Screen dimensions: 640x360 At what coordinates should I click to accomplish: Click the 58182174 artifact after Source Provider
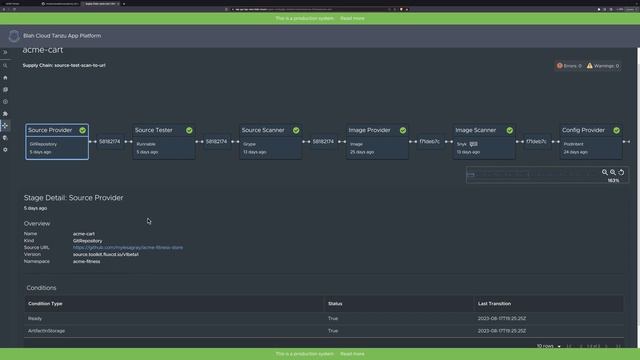pyautogui.click(x=110, y=142)
